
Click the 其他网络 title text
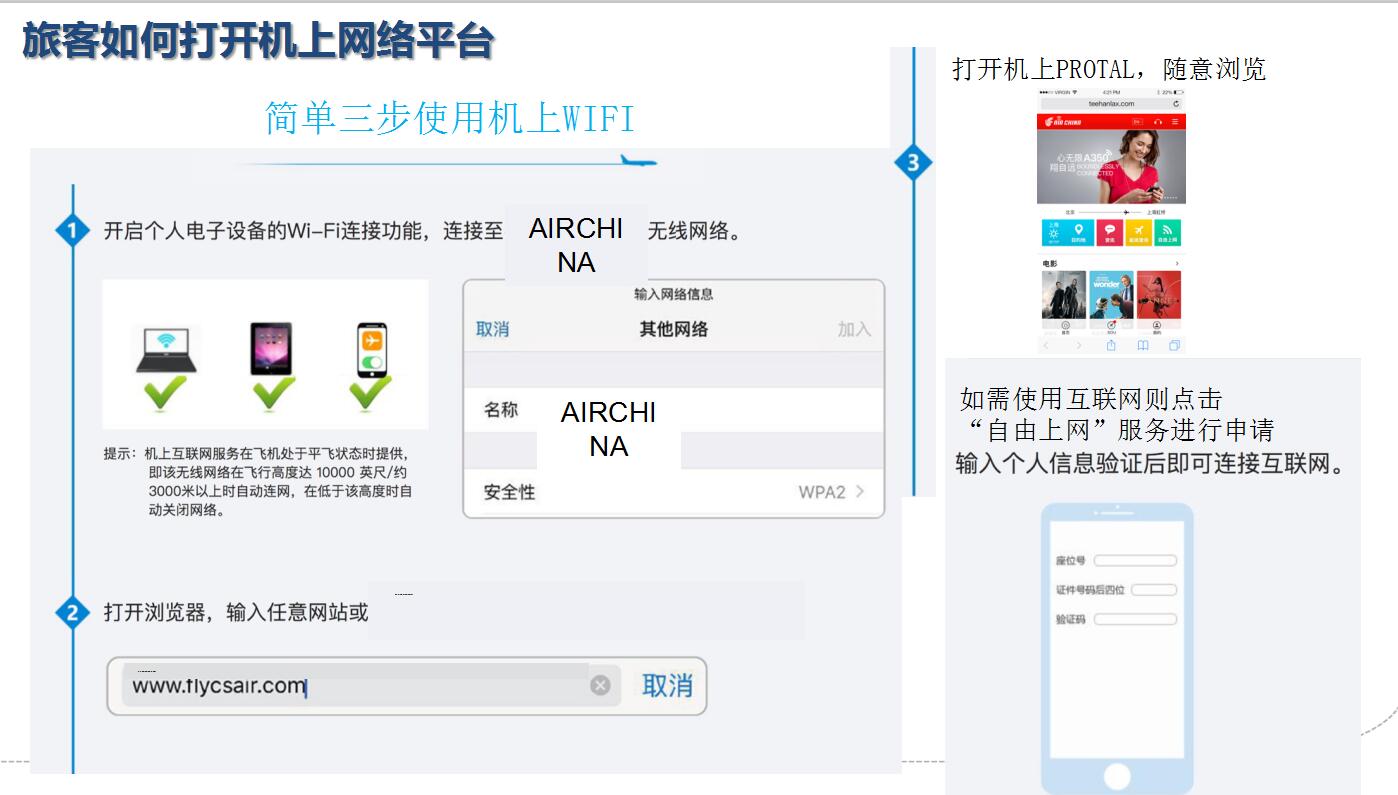click(674, 329)
